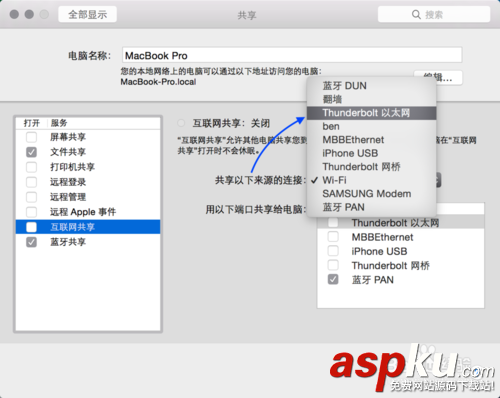Choose Wi-Fi in the popup menu
Image resolution: width=500 pixels, height=398 pixels.
pos(371,180)
